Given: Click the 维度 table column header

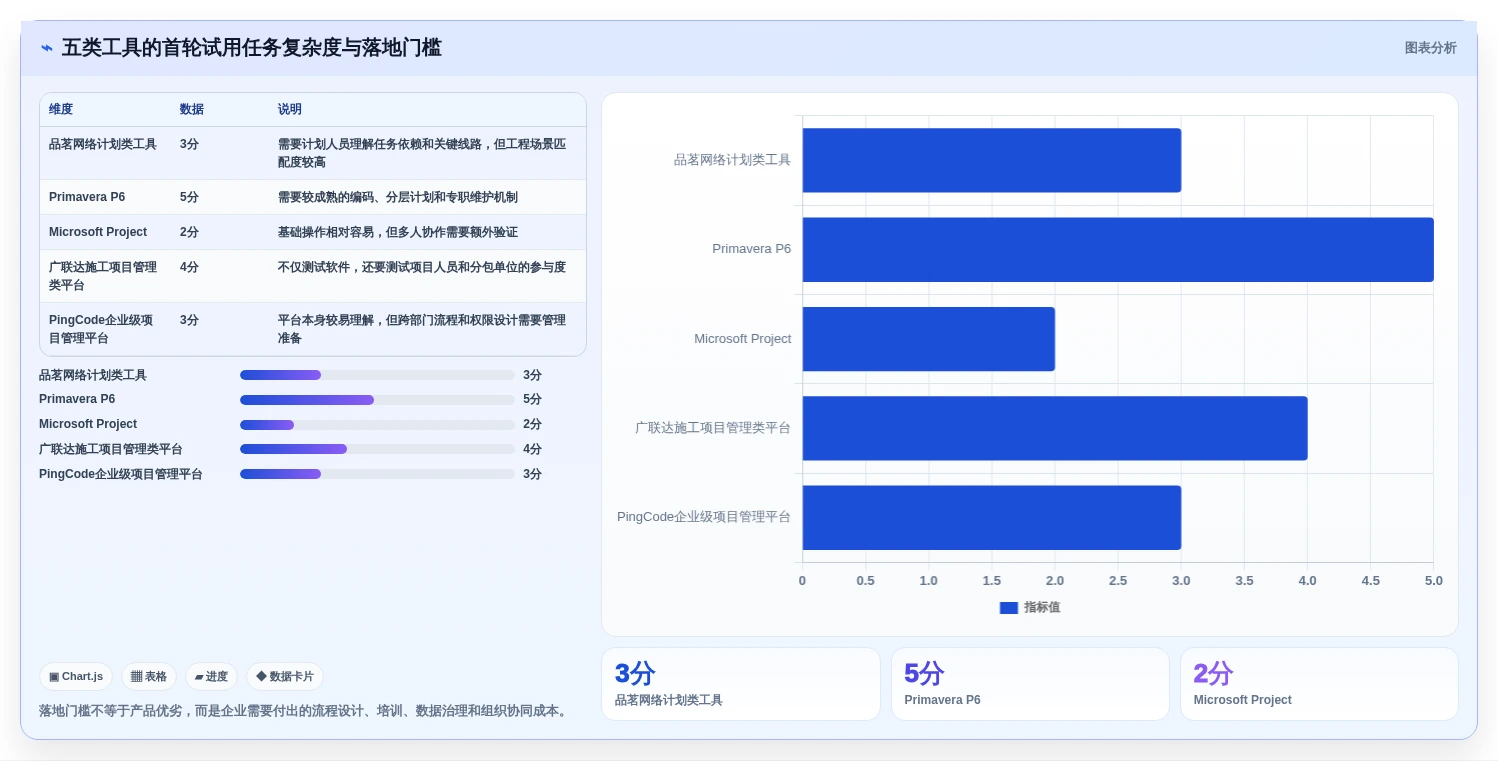Looking at the screenshot, I should point(61,110).
